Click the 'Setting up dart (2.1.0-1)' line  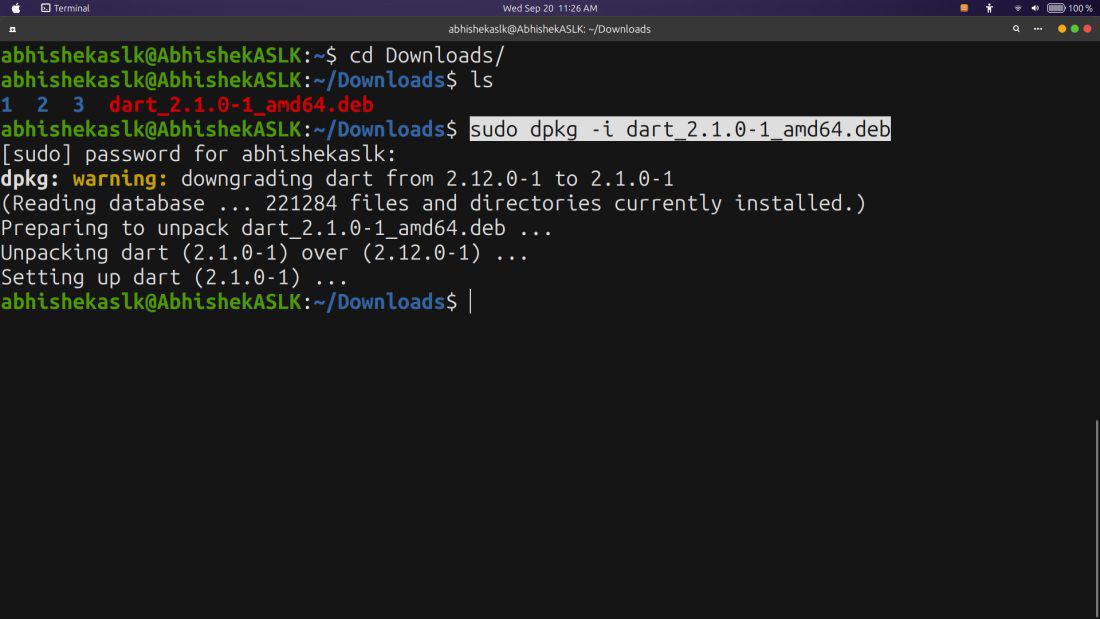(x=174, y=277)
